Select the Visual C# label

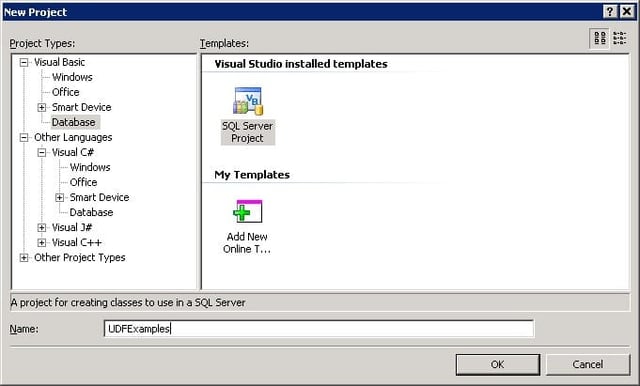(73, 153)
